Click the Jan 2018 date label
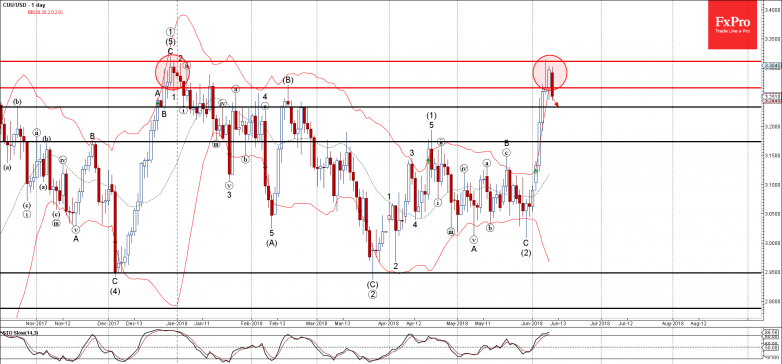Image resolution: width=782 pixels, height=364 pixels. point(178,323)
